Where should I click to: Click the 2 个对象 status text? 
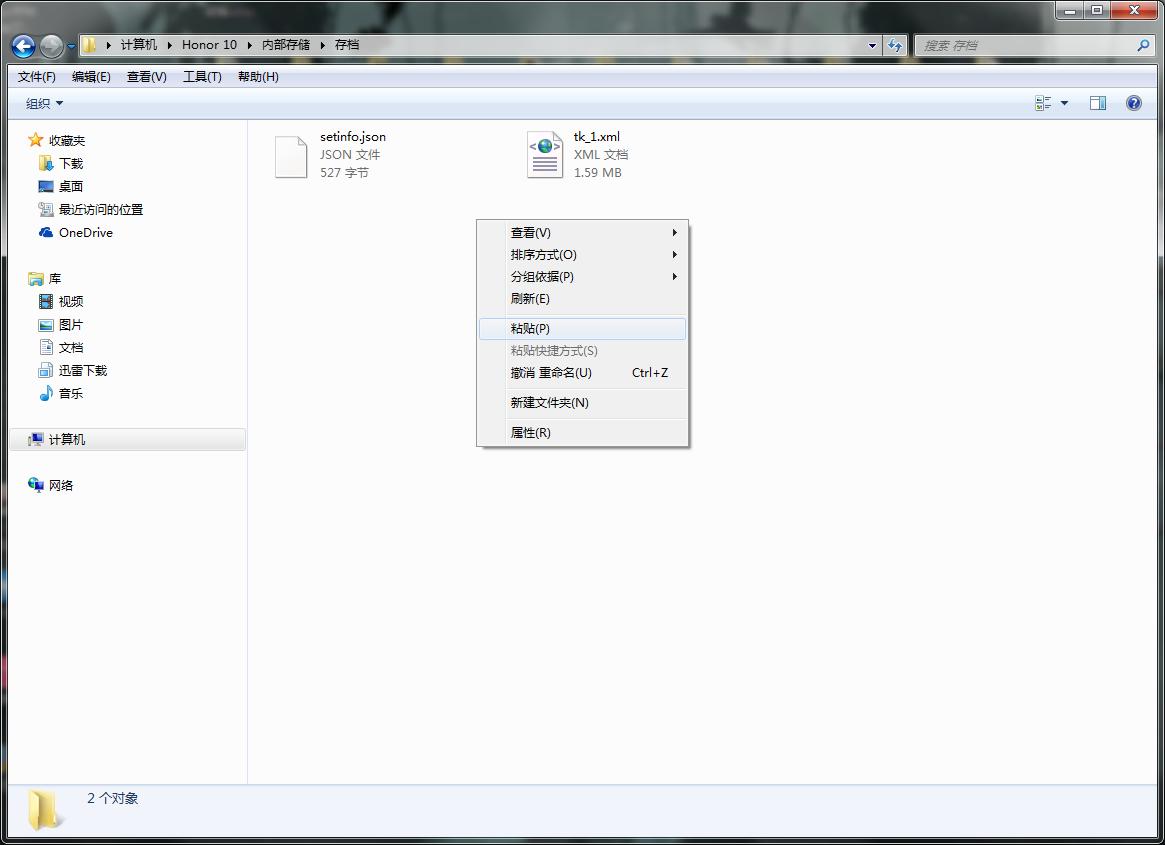112,798
